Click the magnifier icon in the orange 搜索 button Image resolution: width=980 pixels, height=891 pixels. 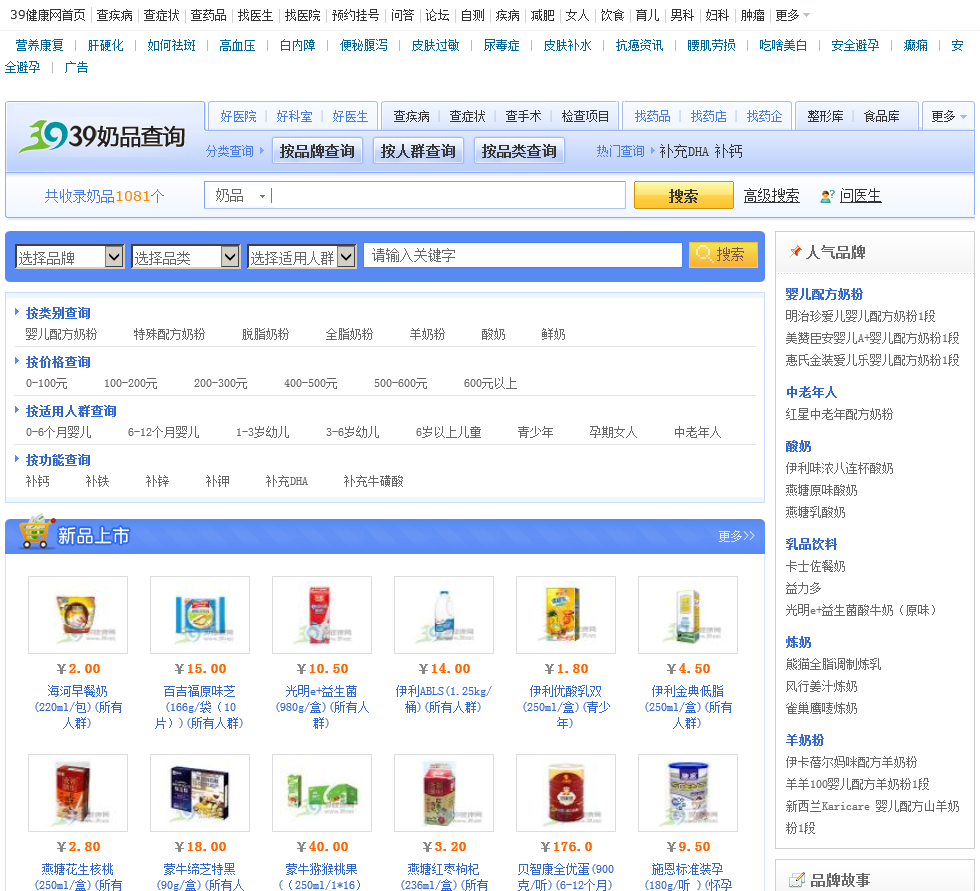click(704, 254)
